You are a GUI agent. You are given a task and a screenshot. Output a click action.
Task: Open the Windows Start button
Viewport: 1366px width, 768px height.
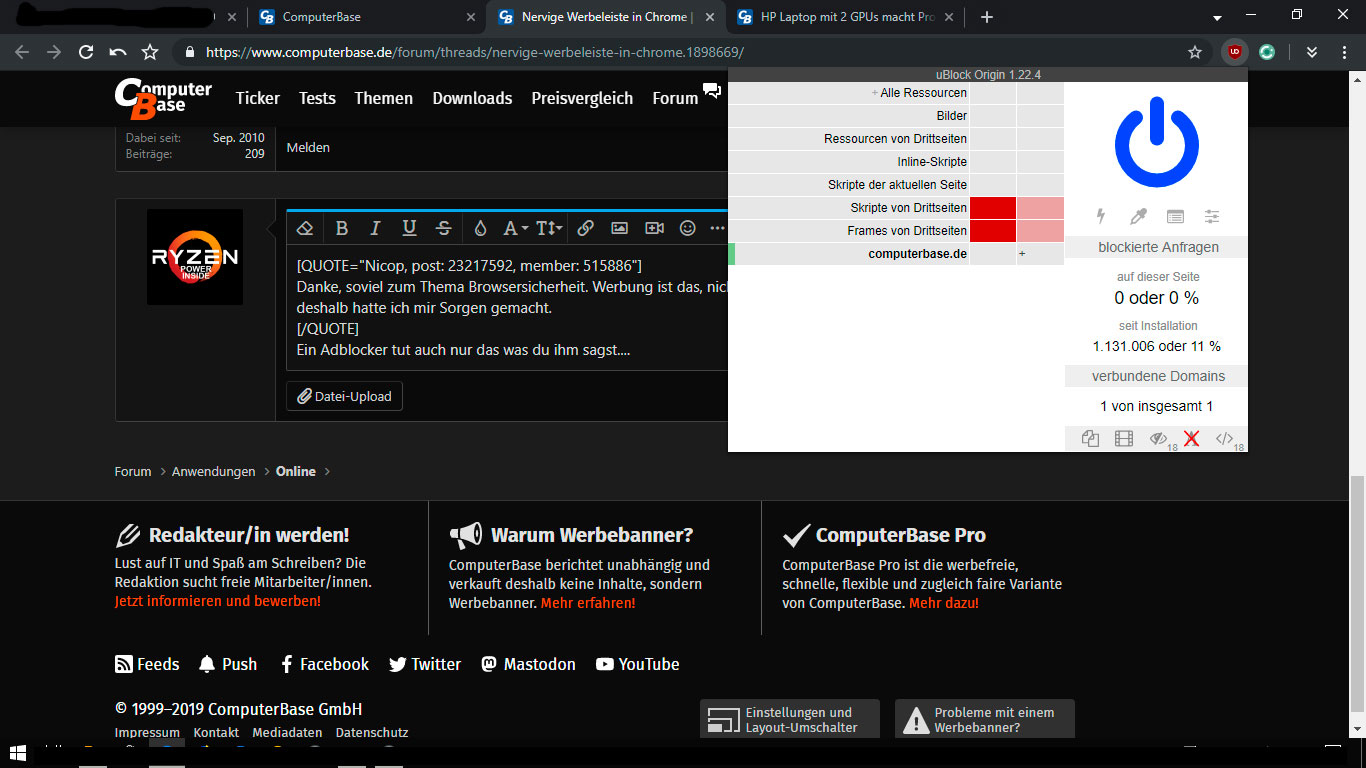[18, 755]
